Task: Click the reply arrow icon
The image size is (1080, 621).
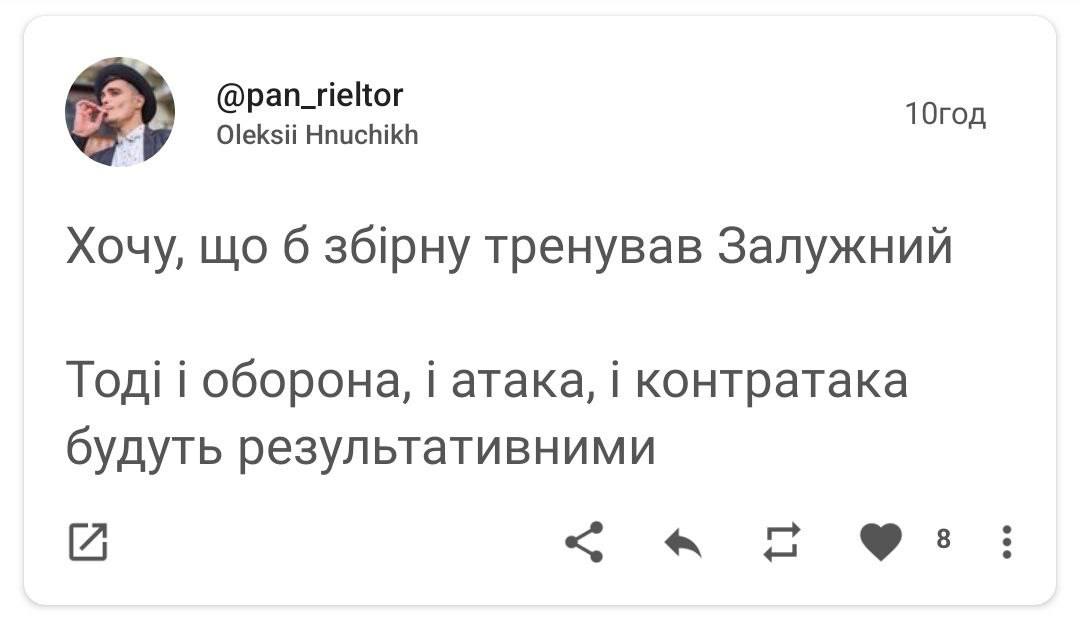Action: [x=680, y=540]
